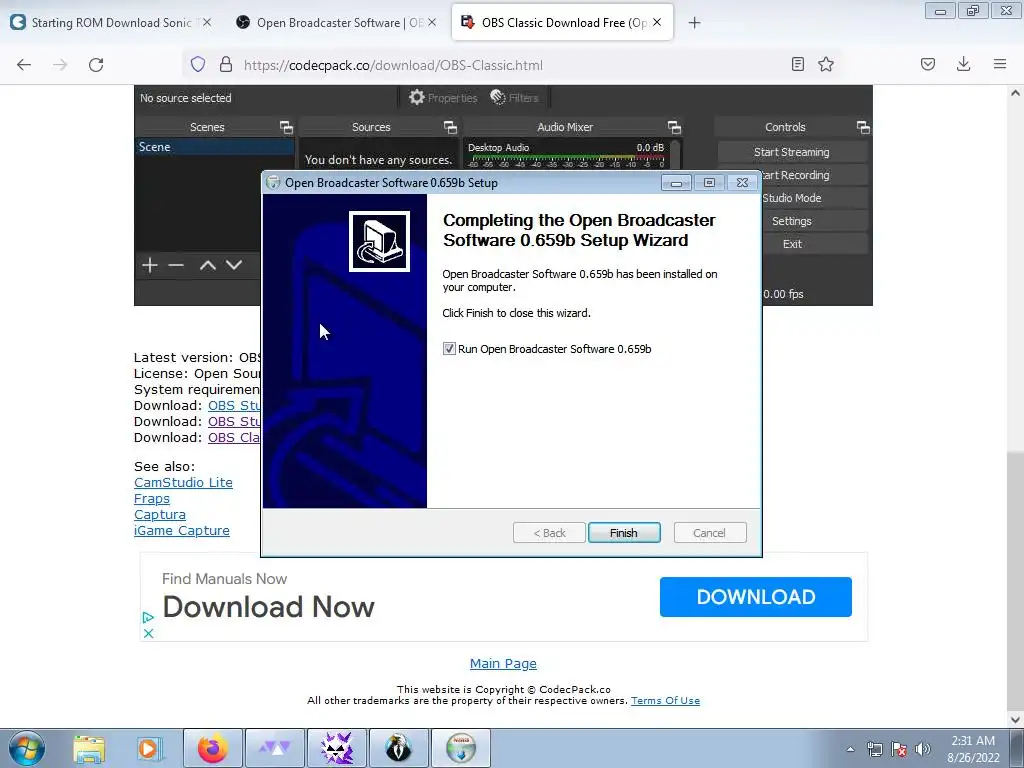Click the suited-figure taskbar icon
The height and width of the screenshot is (768, 1024).
(x=399, y=748)
